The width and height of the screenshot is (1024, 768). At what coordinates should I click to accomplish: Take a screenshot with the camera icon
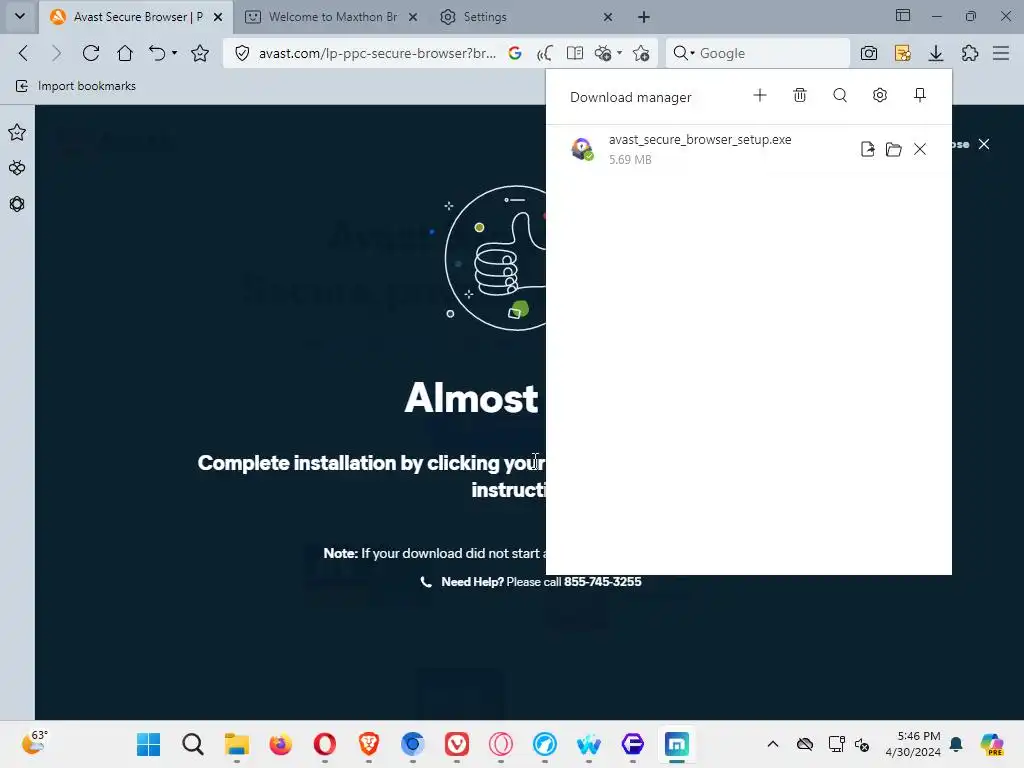pos(869,53)
